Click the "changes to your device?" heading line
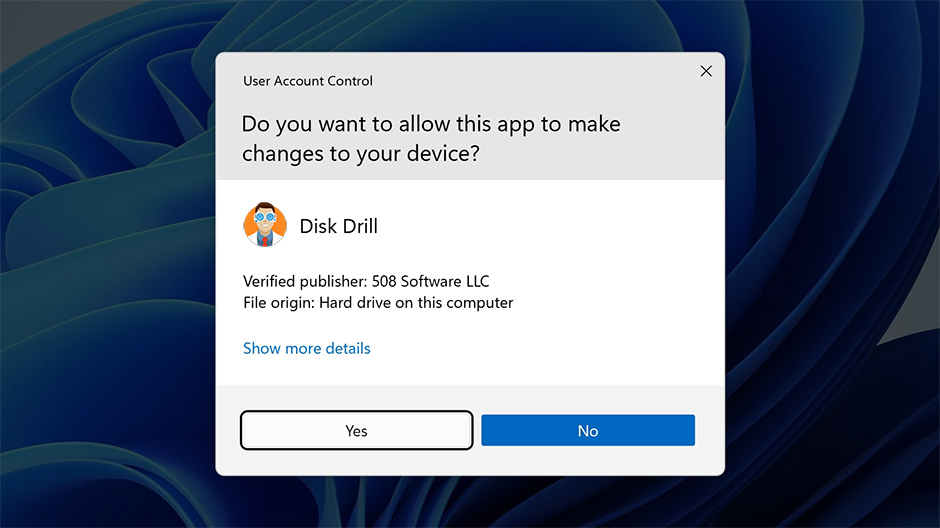 click(x=360, y=155)
